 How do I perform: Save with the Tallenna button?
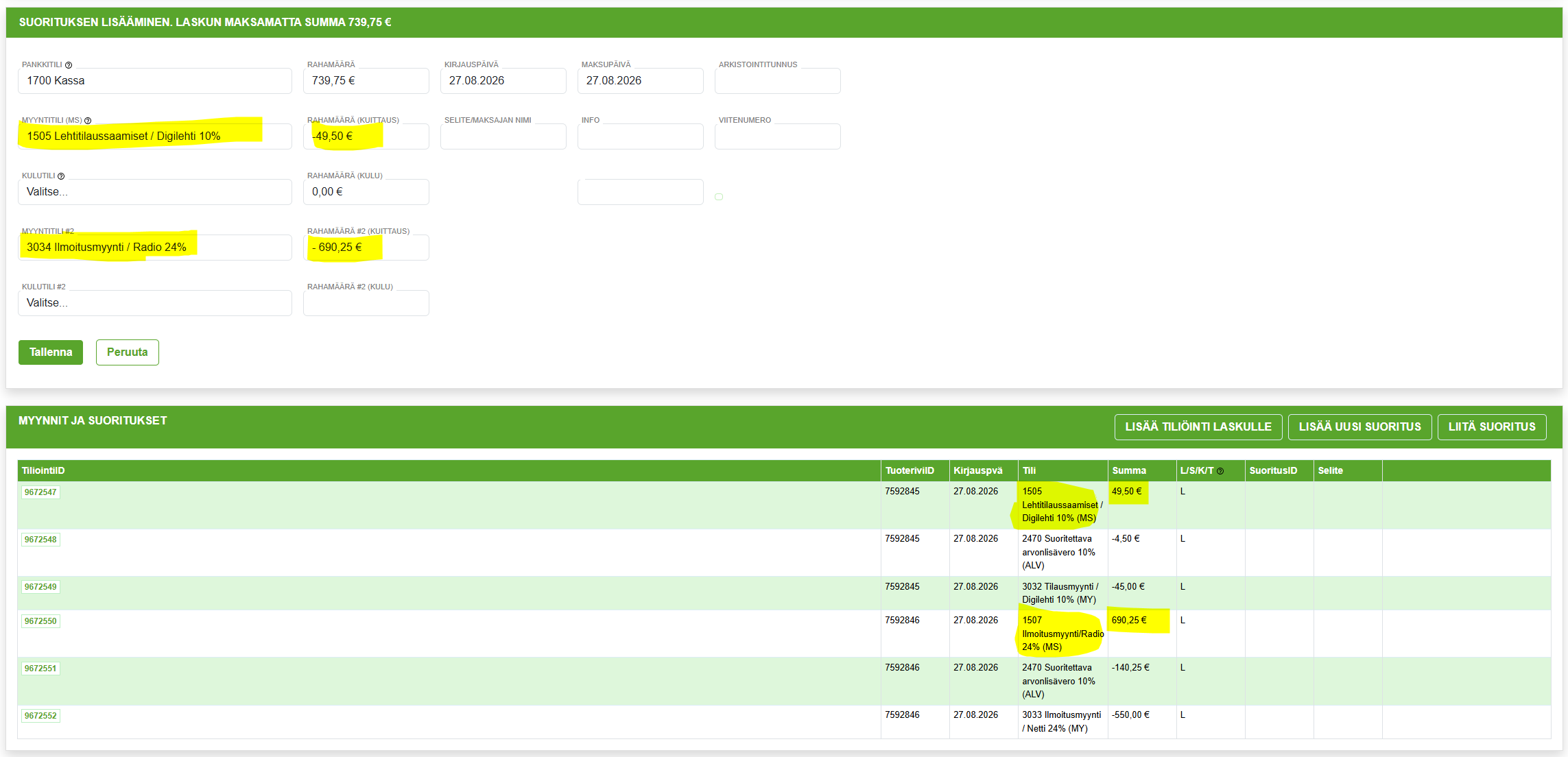[51, 352]
